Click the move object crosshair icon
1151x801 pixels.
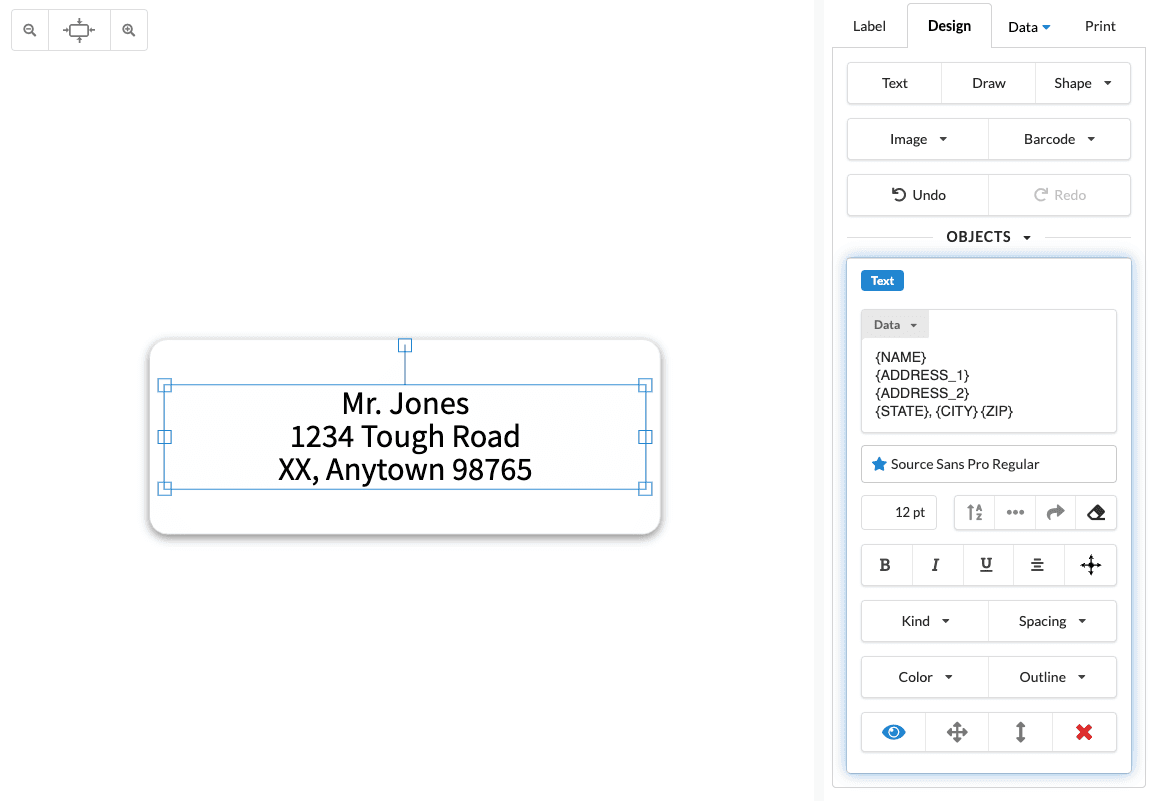[1090, 565]
